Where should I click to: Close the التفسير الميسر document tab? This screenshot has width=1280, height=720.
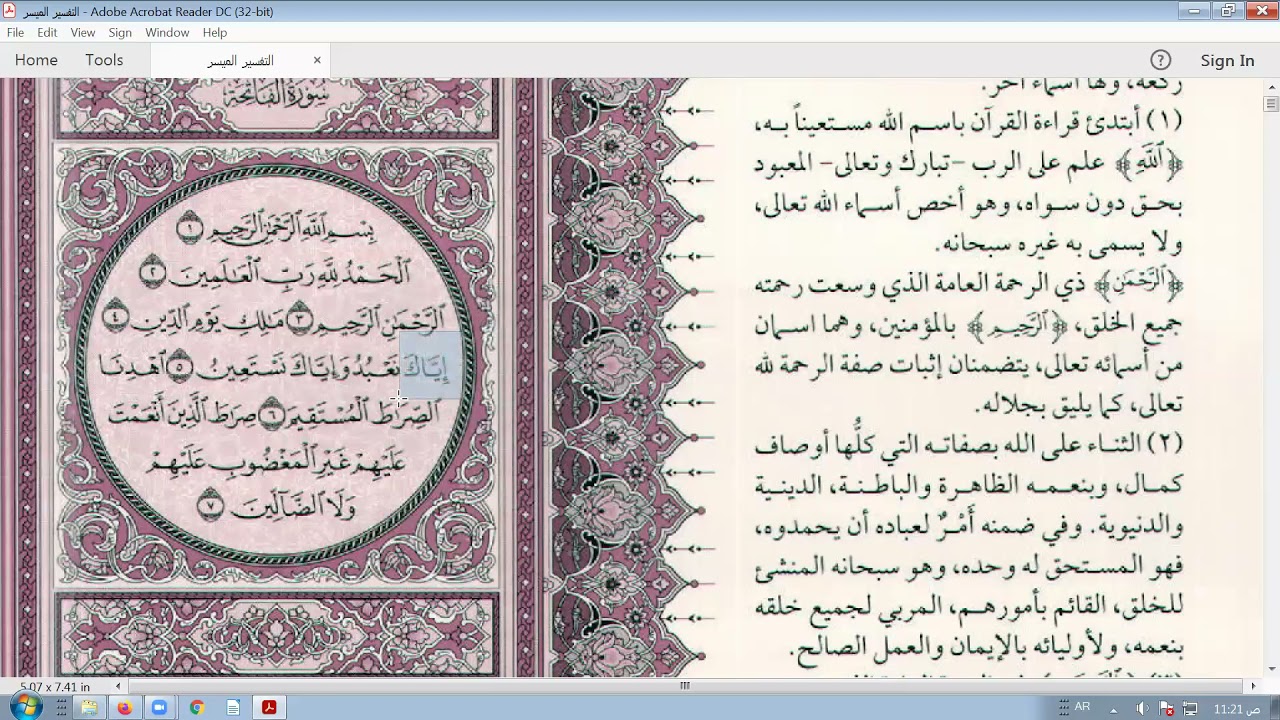[317, 60]
